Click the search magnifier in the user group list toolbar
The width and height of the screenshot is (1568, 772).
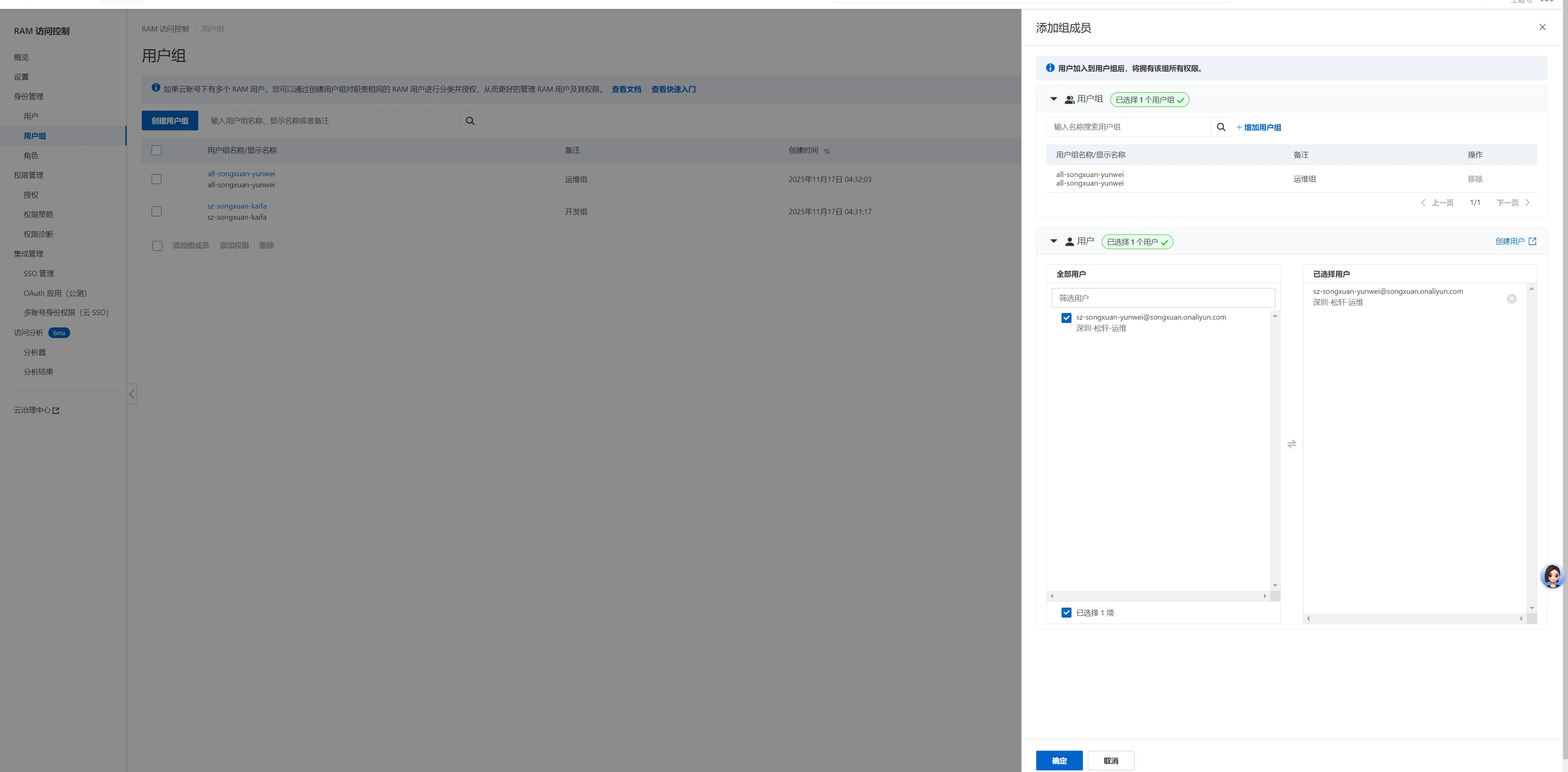tap(470, 121)
